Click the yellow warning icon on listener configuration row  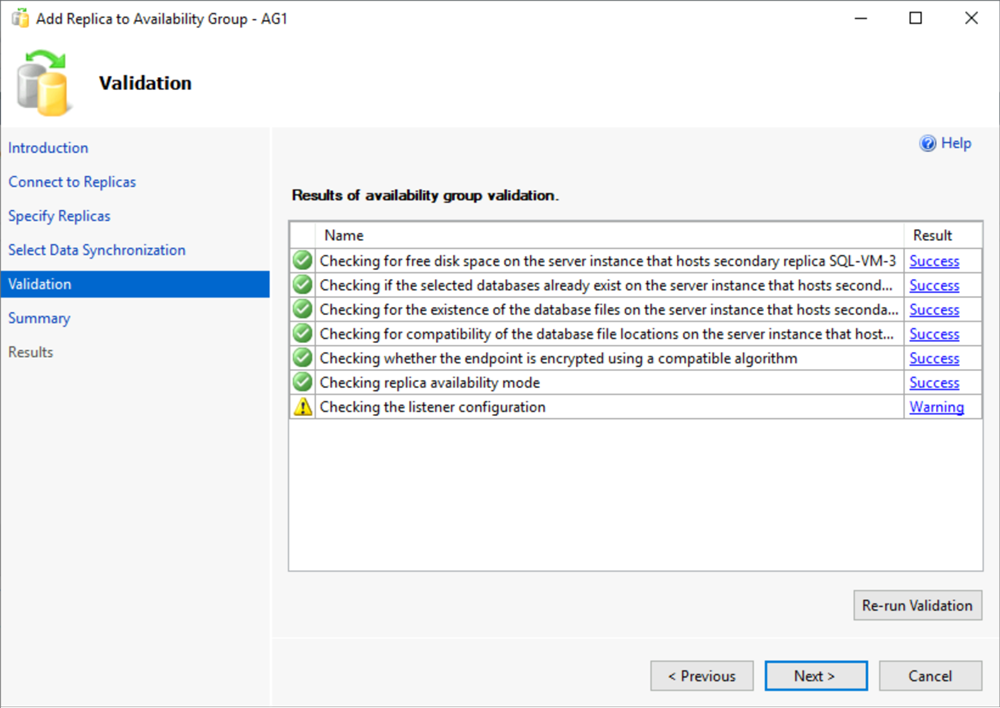pos(302,406)
